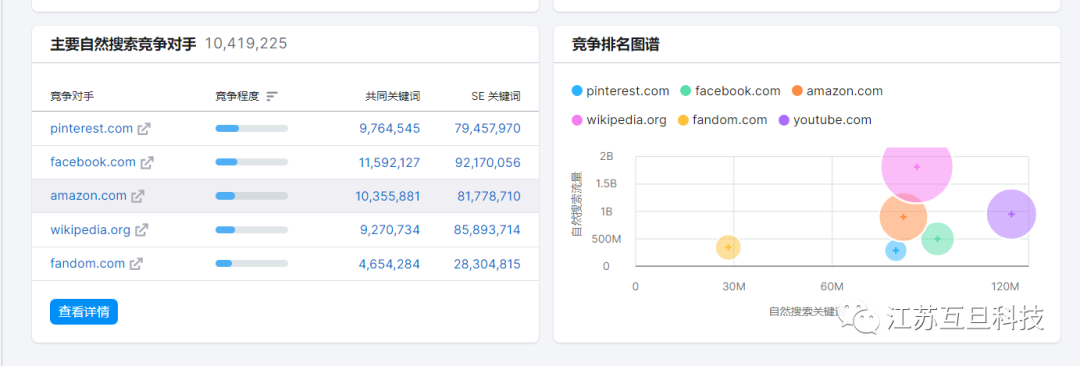This screenshot has height=366, width=1080.
Task: Open amazon.com SE keywords 81,778,710
Action: coord(489,196)
